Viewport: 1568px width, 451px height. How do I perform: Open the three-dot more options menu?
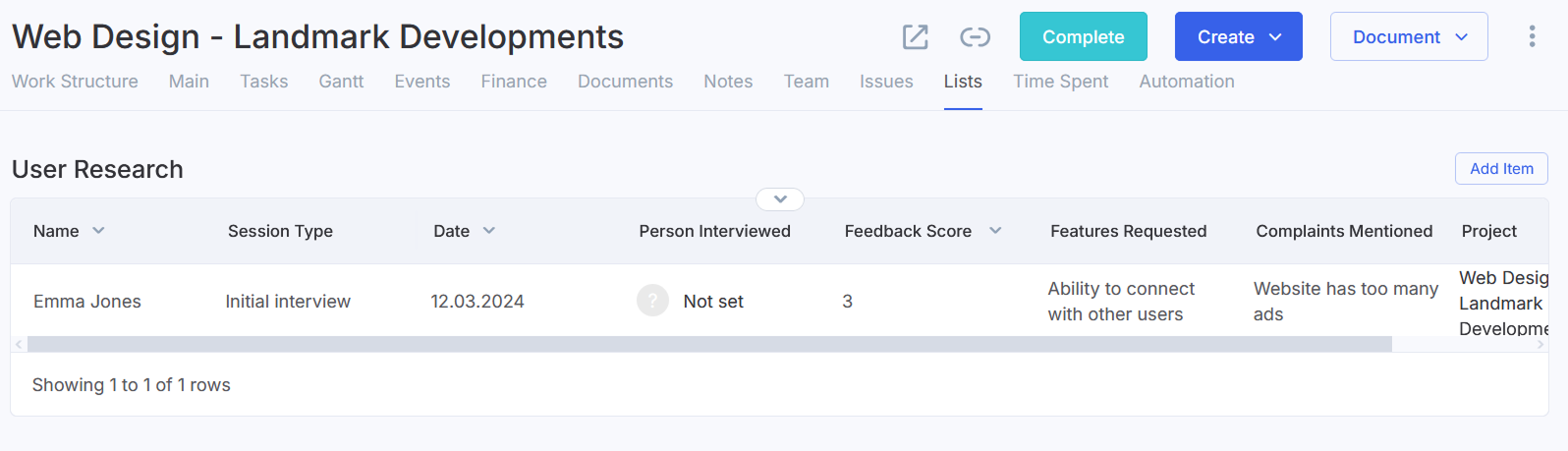[x=1532, y=37]
